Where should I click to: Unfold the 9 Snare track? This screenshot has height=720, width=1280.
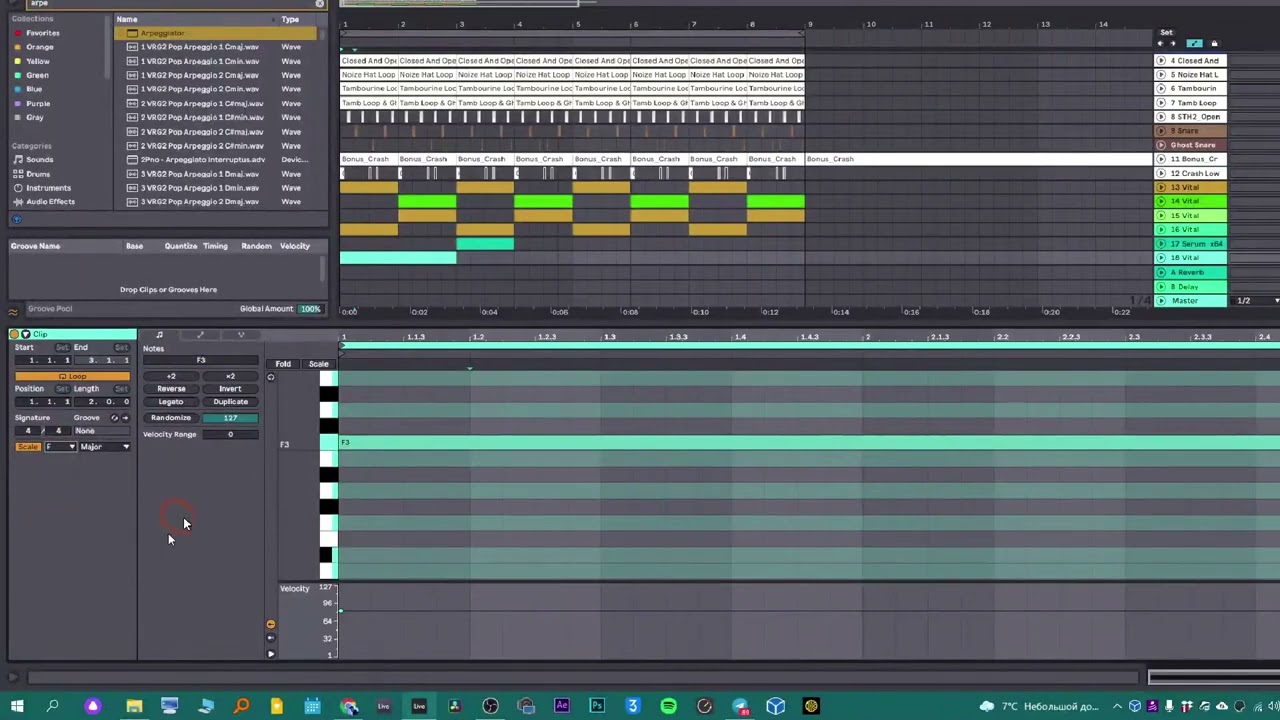coord(1161,131)
